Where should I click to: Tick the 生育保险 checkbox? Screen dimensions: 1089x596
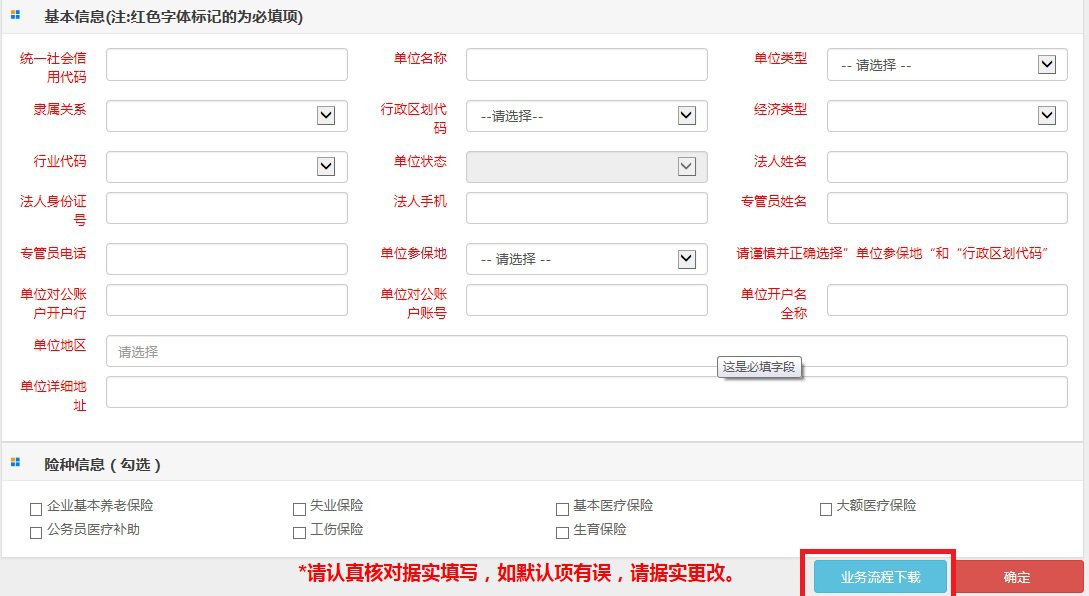(563, 532)
